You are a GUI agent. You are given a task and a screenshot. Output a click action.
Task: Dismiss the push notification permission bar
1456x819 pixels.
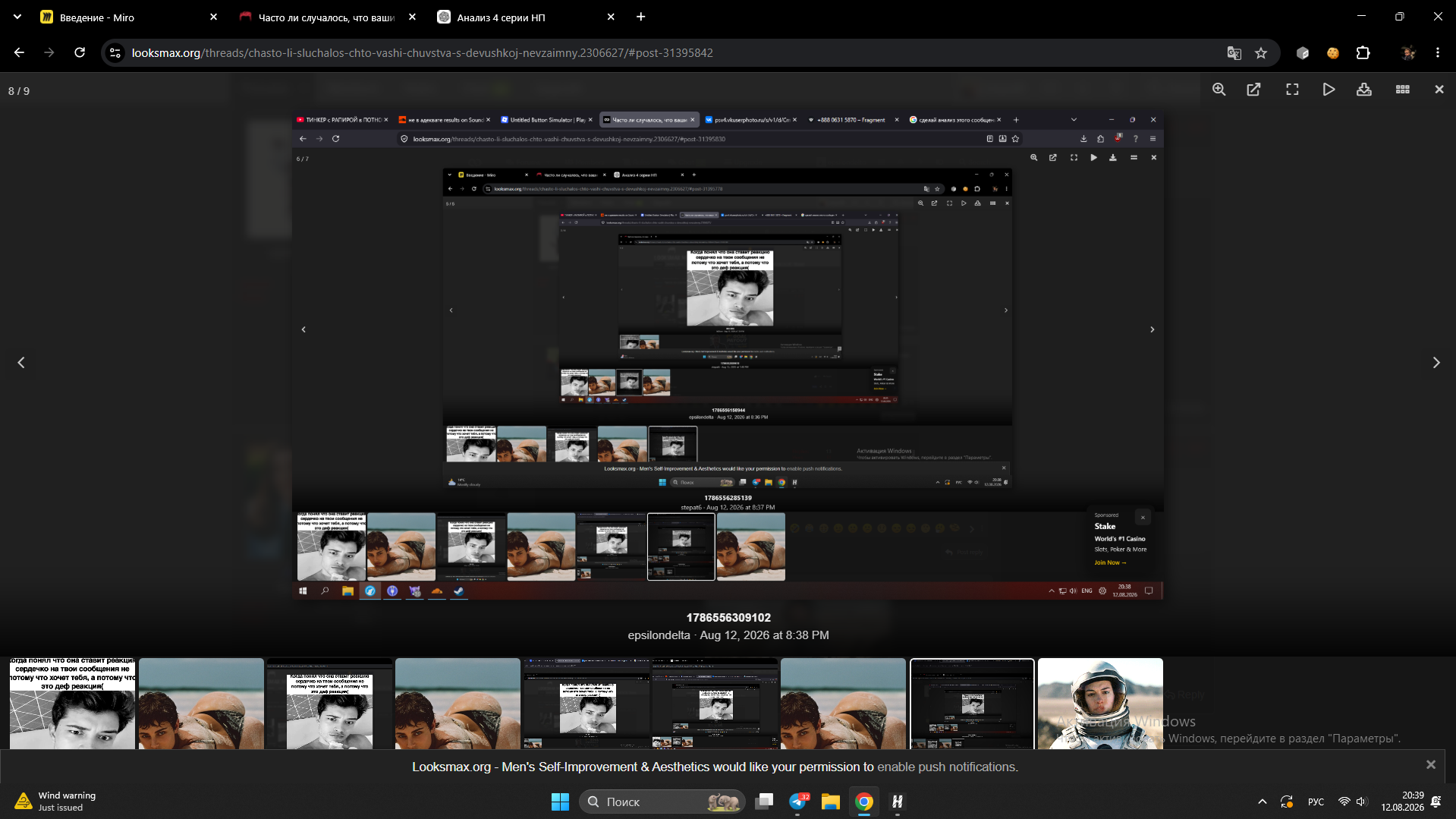click(x=1431, y=765)
